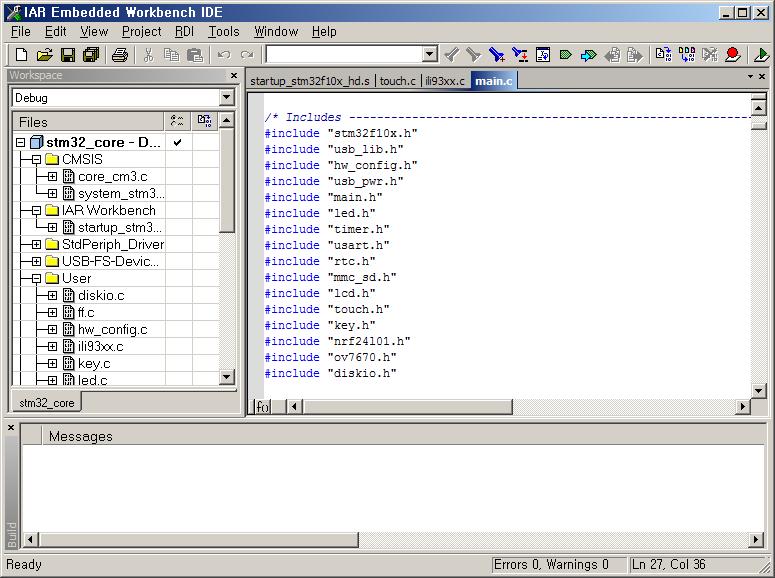775x578 pixels.
Task: Click files column configuration status icon
Action: [x=177, y=121]
